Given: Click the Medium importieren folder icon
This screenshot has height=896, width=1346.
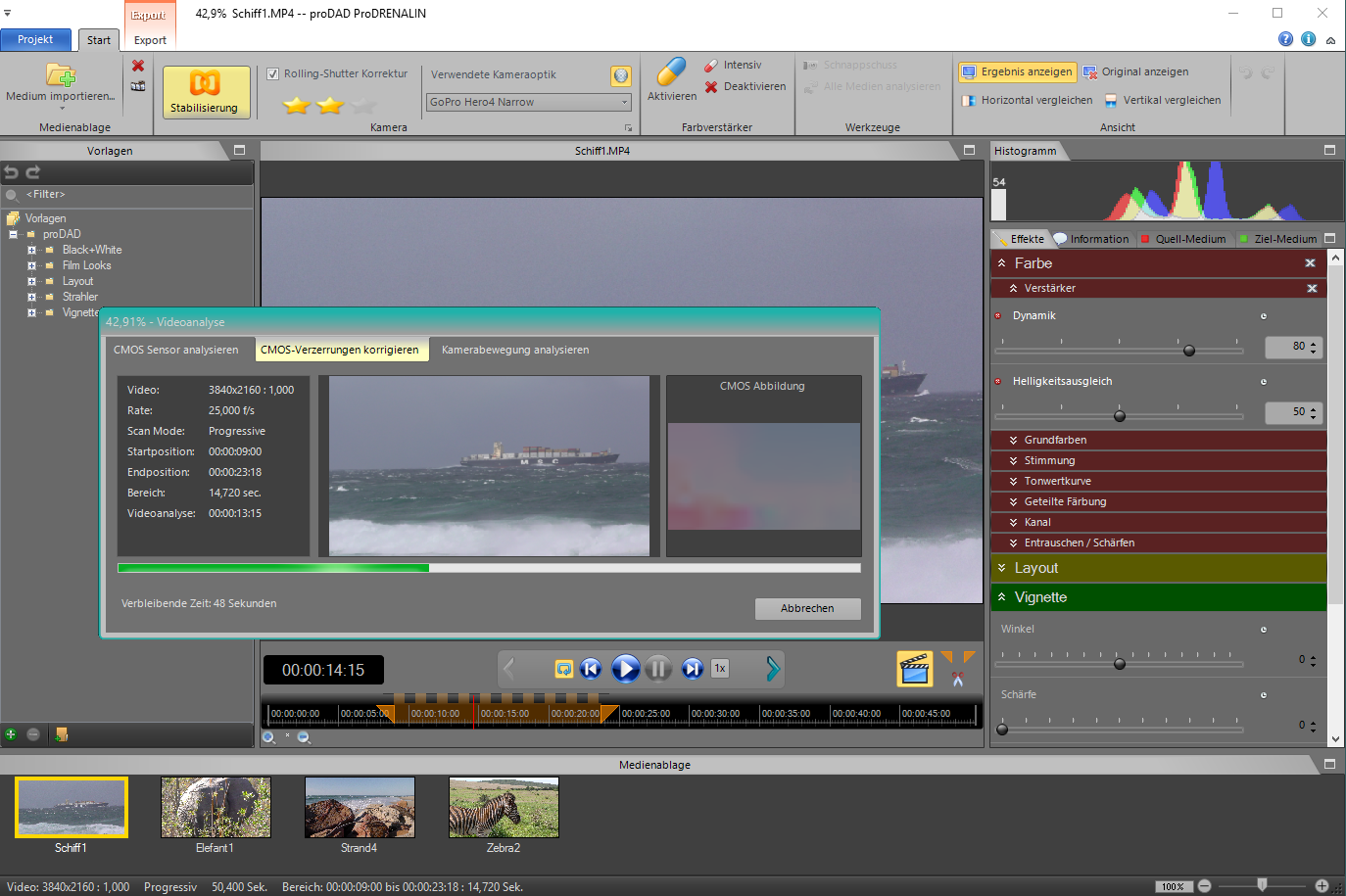Looking at the screenshot, I should pos(61,75).
